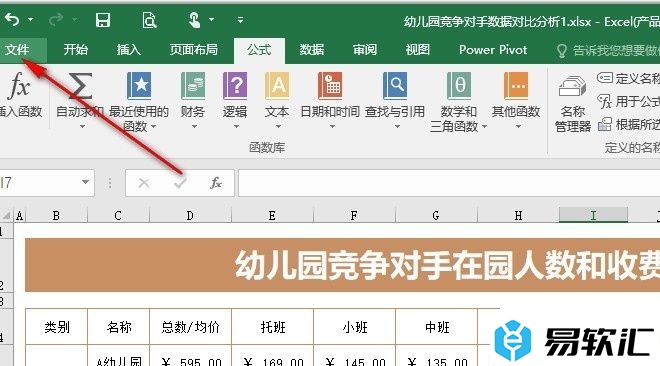
Task: Click the ¥145.00 cell
Action: [354, 356]
